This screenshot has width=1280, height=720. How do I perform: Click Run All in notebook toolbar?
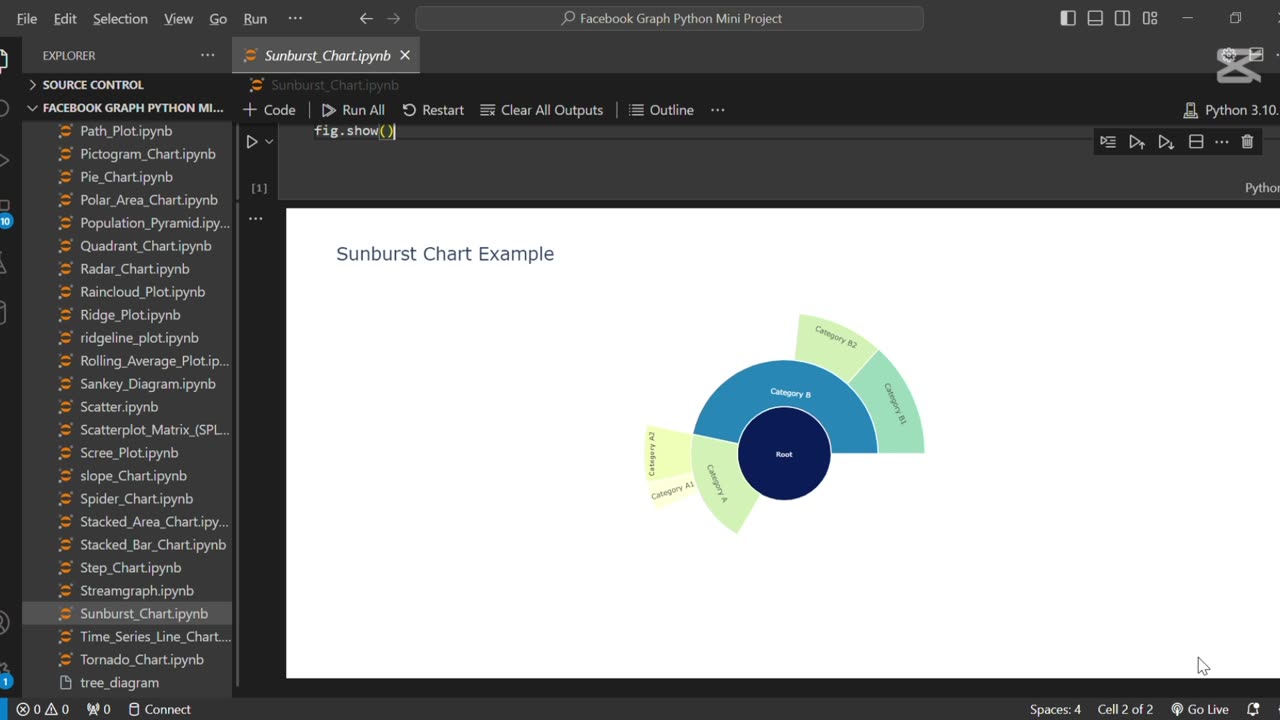click(353, 110)
